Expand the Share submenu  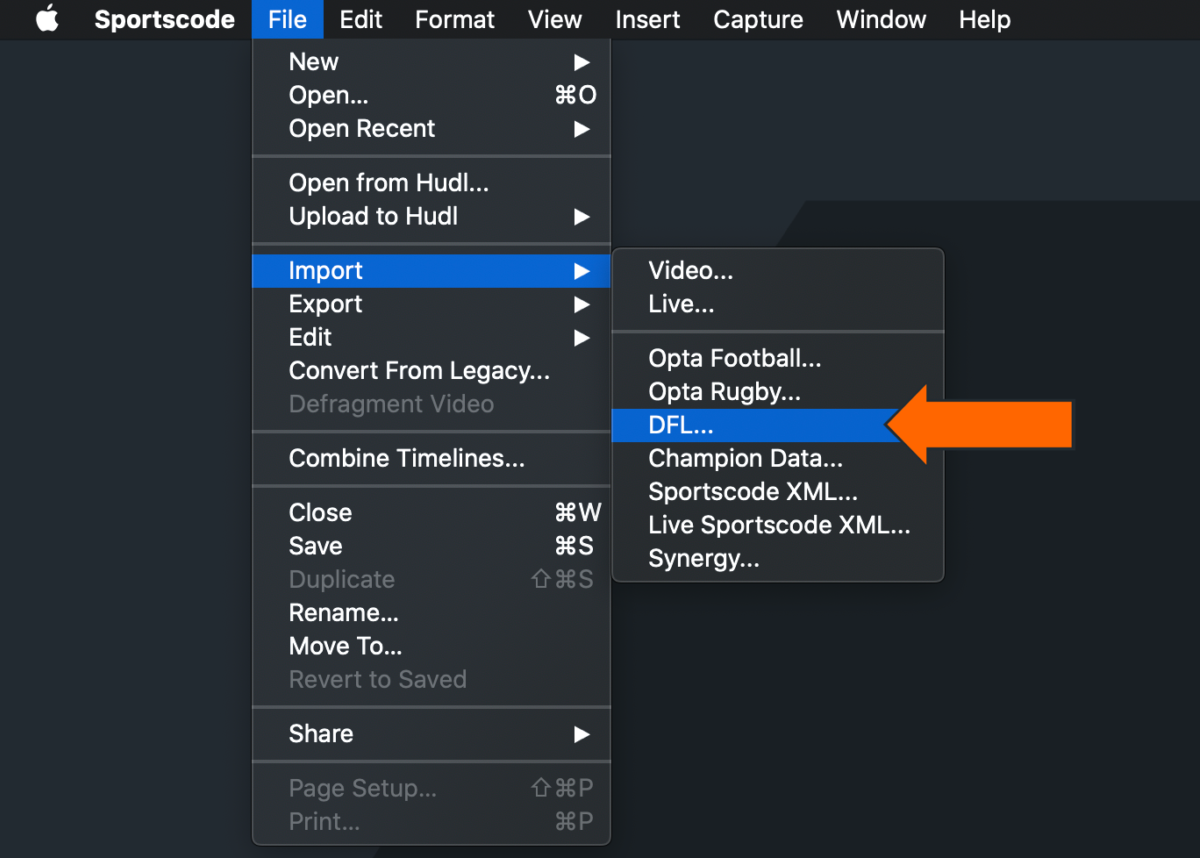coord(321,733)
